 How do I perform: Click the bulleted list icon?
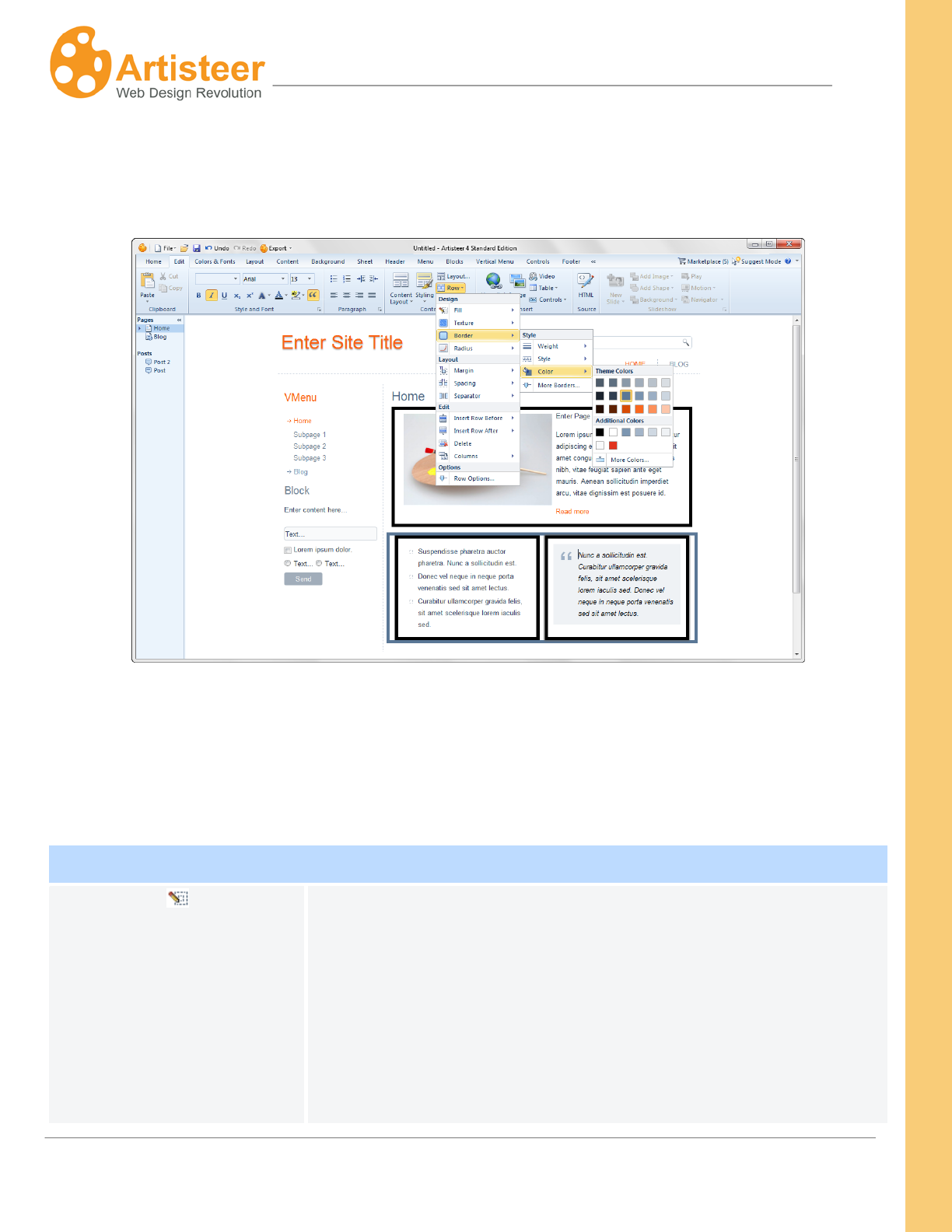[334, 278]
